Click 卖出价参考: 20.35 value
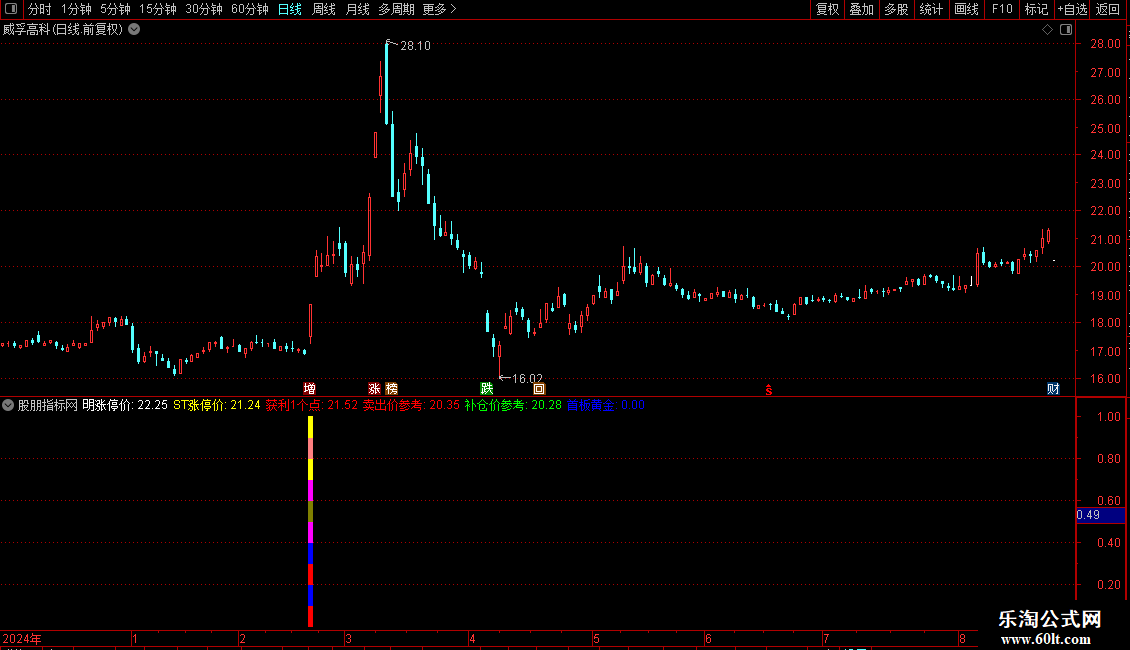The width and height of the screenshot is (1130, 650). pos(411,406)
